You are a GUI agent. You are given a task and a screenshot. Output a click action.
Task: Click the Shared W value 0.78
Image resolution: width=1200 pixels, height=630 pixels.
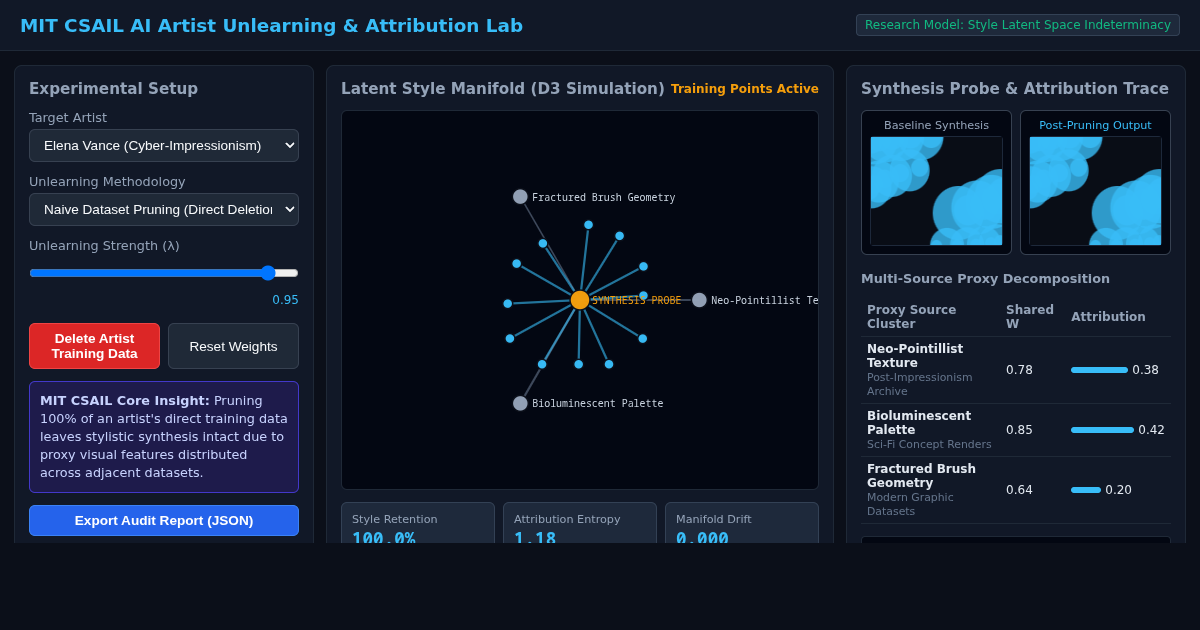[x=1019, y=370]
